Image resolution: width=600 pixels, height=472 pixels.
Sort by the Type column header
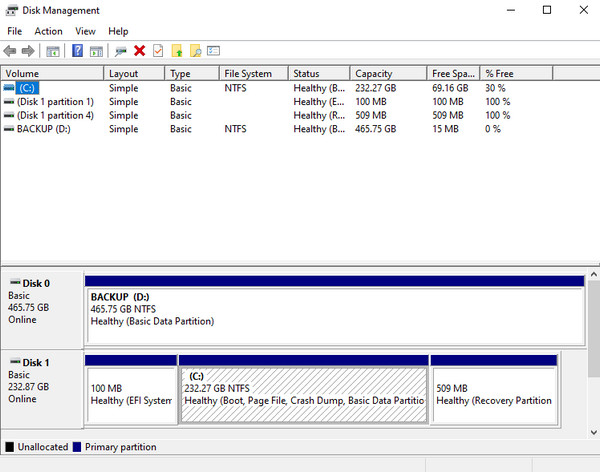192,73
